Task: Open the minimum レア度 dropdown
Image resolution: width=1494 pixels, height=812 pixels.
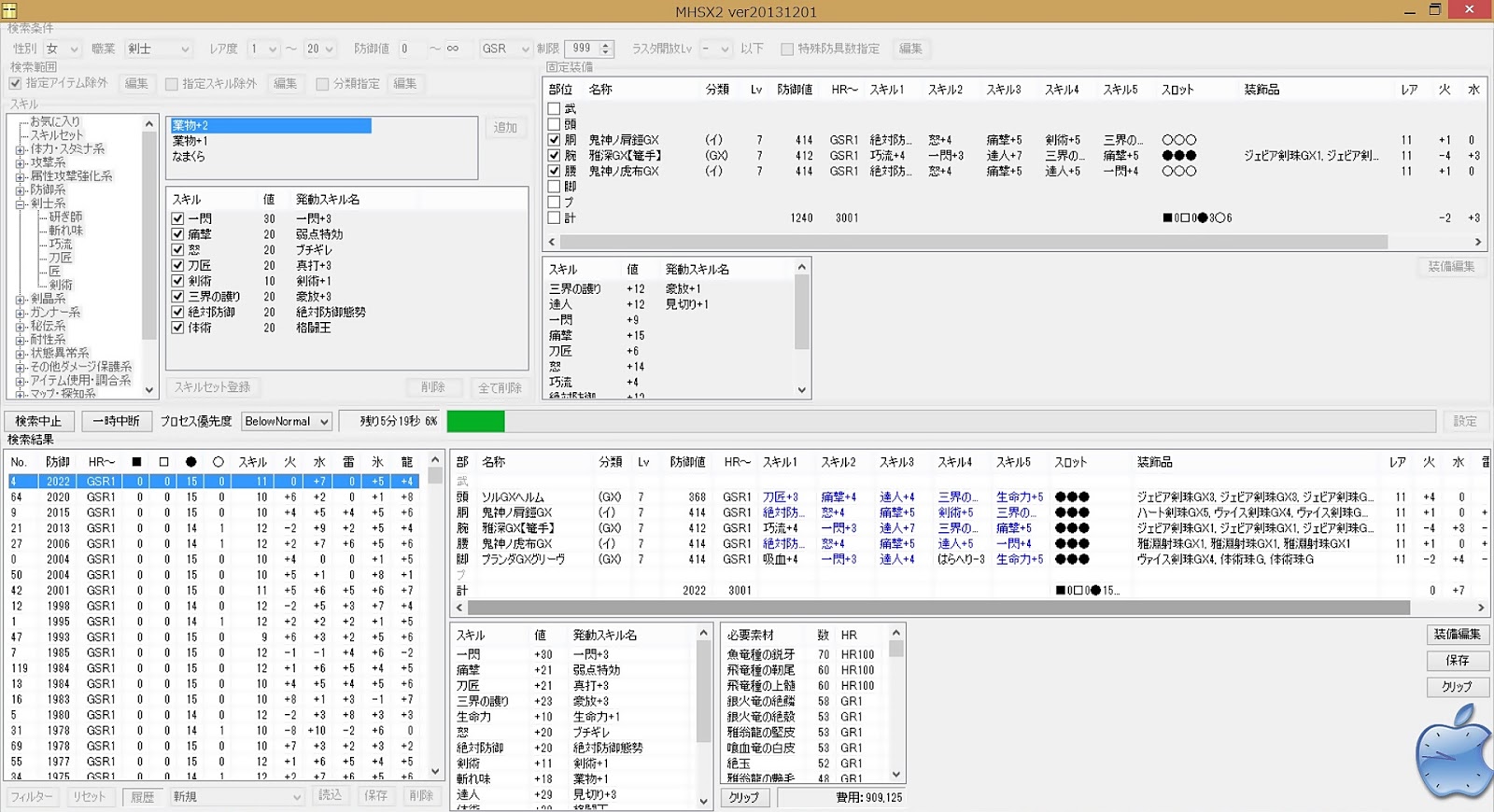Action: pos(263,49)
